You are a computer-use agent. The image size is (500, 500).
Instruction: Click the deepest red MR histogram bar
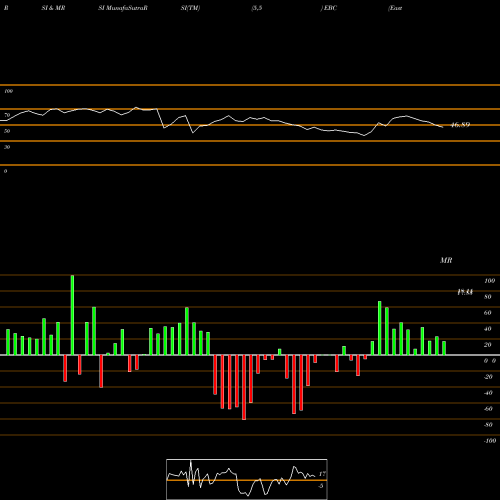click(244, 387)
